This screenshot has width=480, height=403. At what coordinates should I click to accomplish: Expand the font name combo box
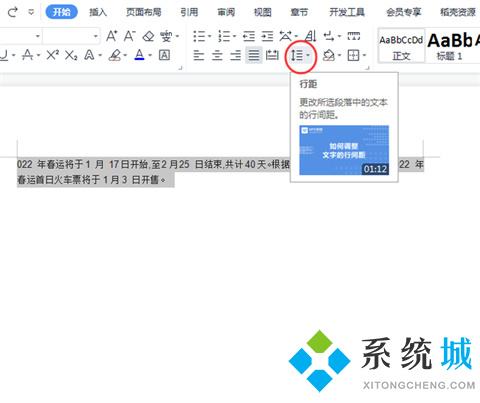click(38, 36)
